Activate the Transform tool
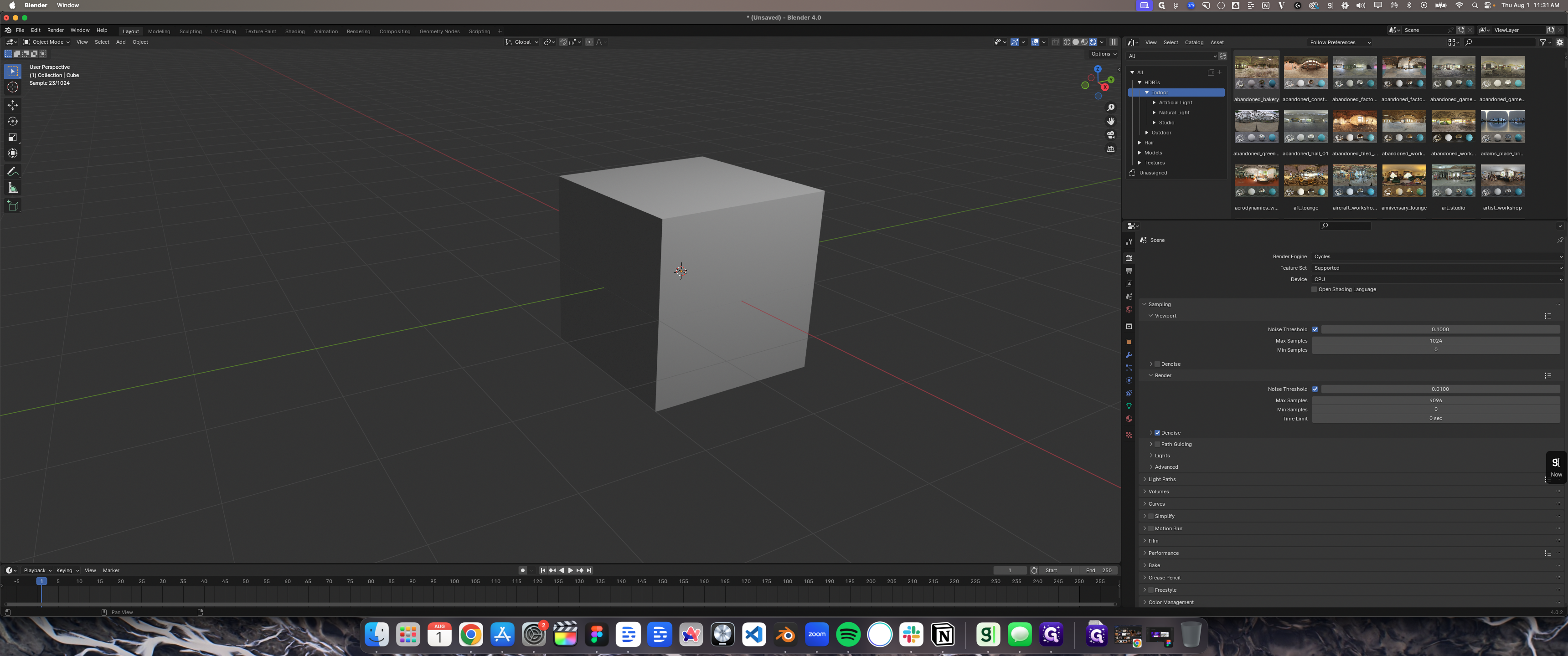This screenshot has width=1568, height=656. coord(13,153)
